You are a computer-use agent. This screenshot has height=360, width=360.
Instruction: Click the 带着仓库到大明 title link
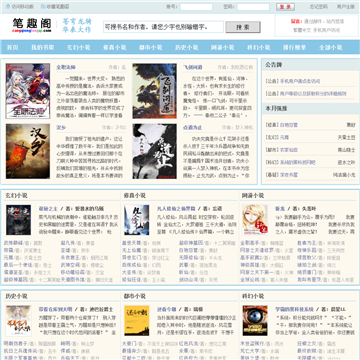pyautogui.click(x=55, y=309)
